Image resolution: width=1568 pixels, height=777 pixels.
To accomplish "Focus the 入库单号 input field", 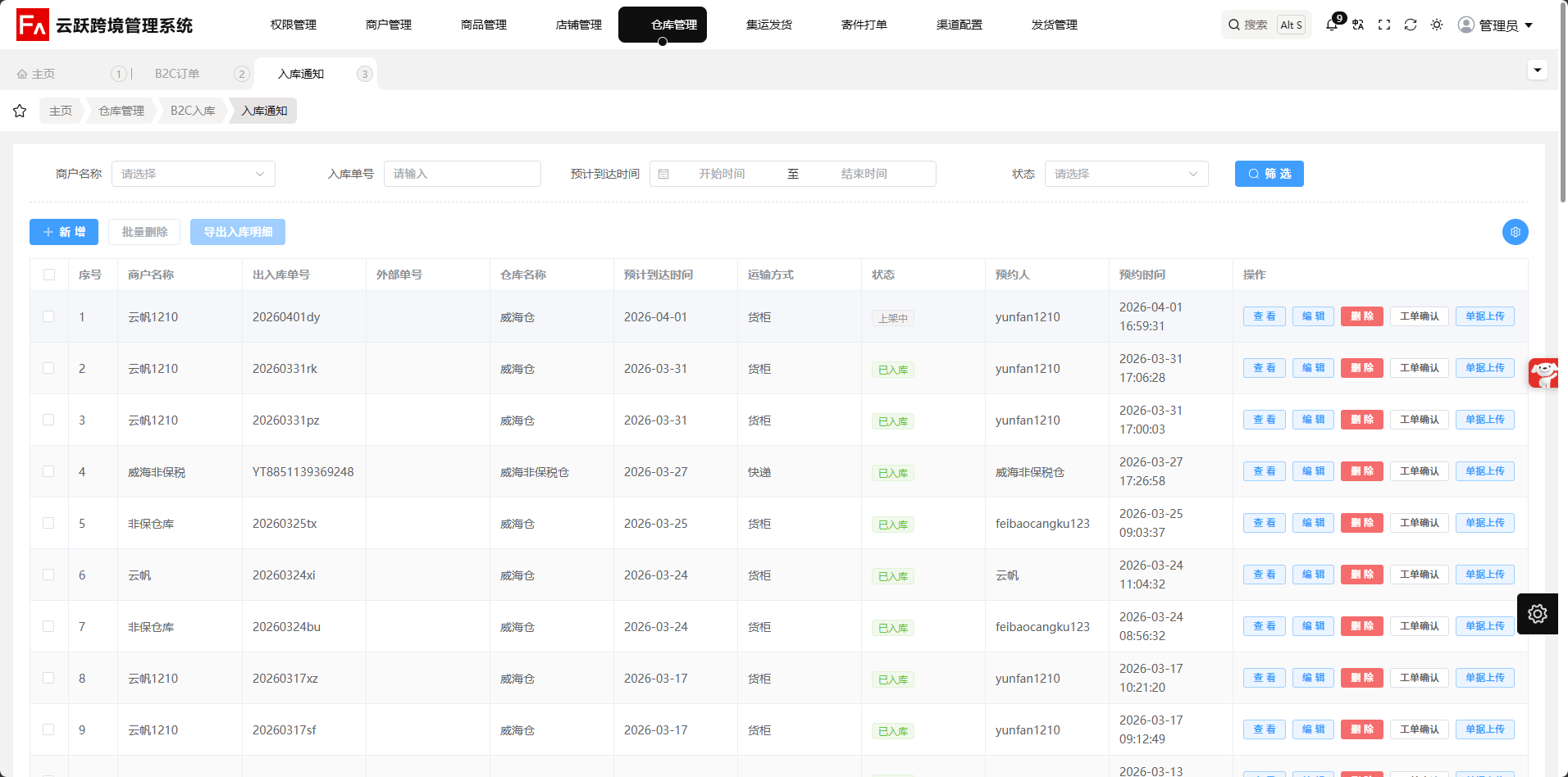I will [x=463, y=174].
